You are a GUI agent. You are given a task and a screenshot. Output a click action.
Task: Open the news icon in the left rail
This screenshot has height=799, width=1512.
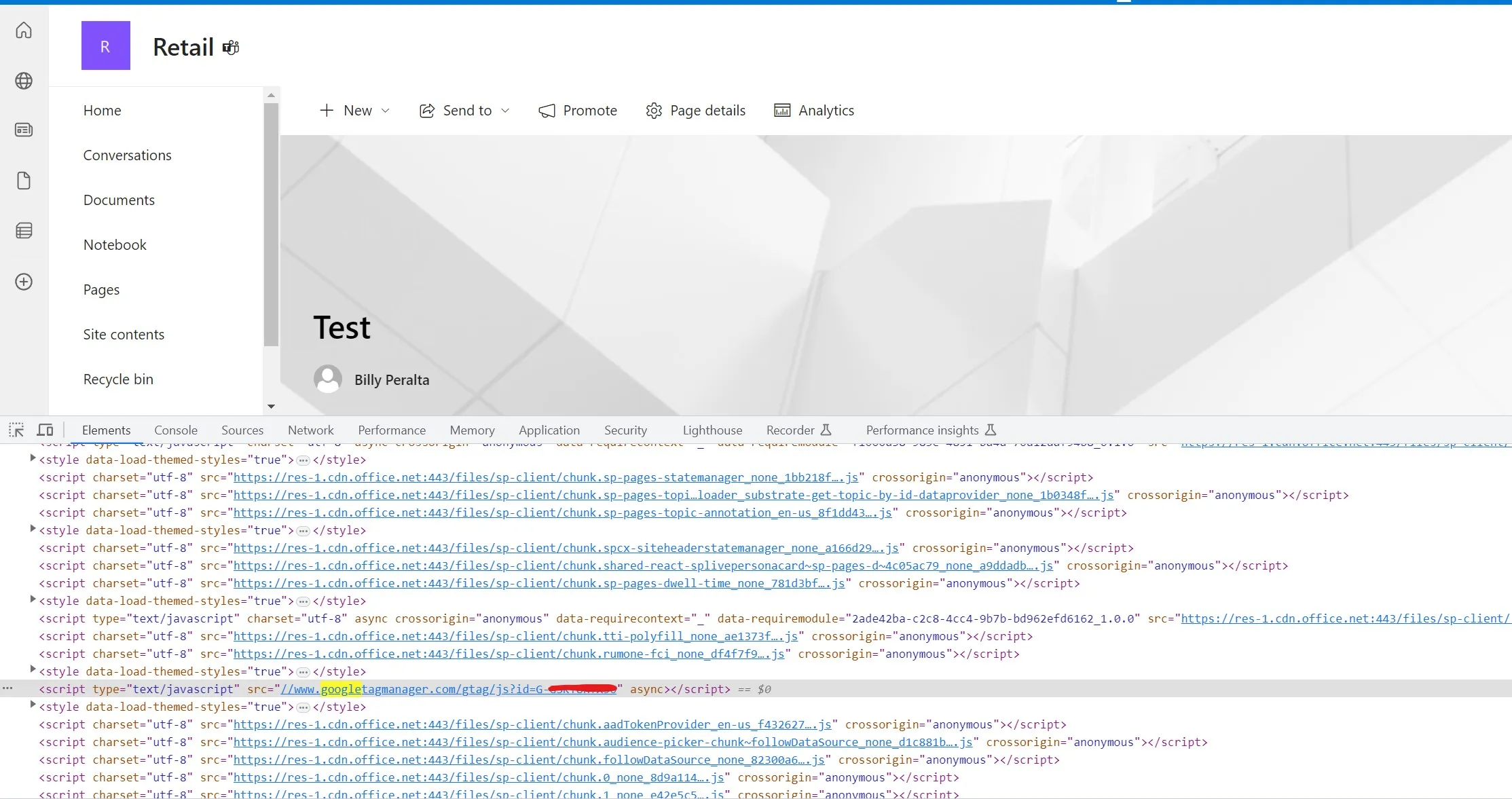click(24, 130)
